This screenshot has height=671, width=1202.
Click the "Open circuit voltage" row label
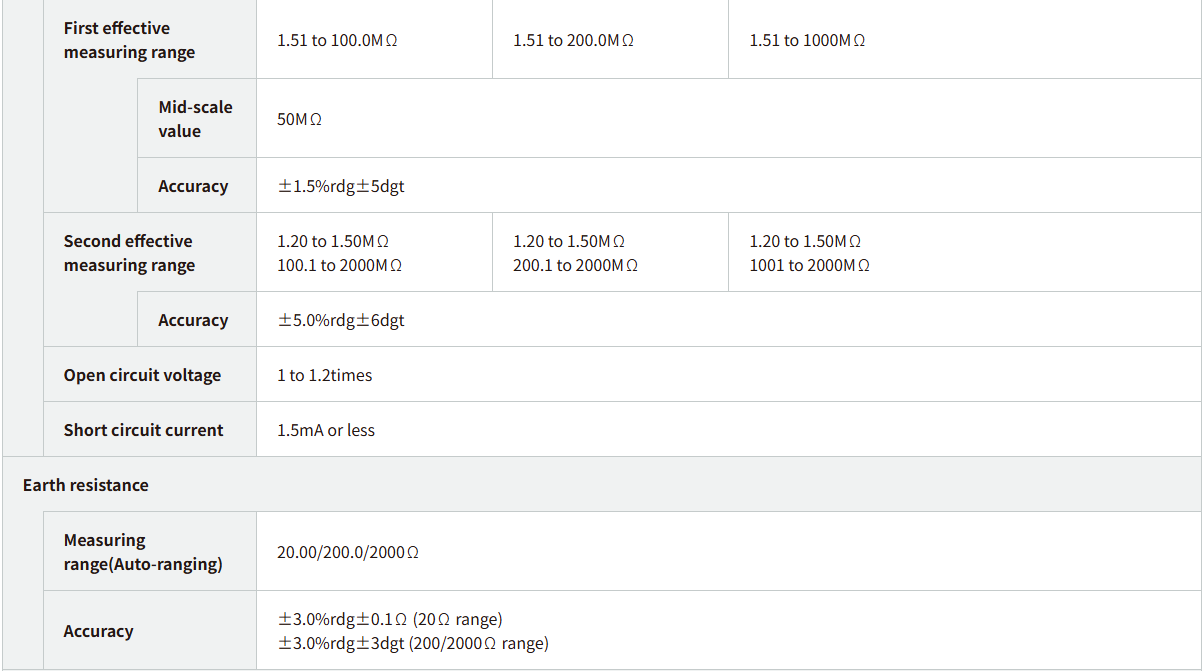pyautogui.click(x=142, y=375)
